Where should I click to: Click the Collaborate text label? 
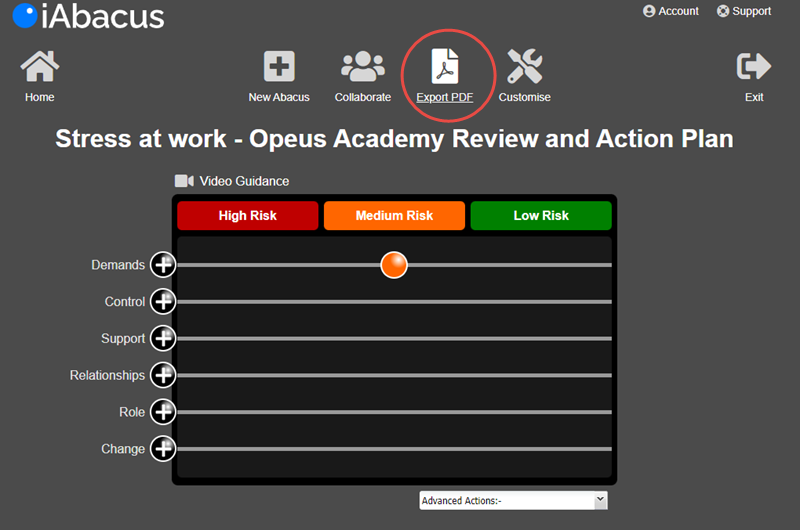tap(363, 97)
